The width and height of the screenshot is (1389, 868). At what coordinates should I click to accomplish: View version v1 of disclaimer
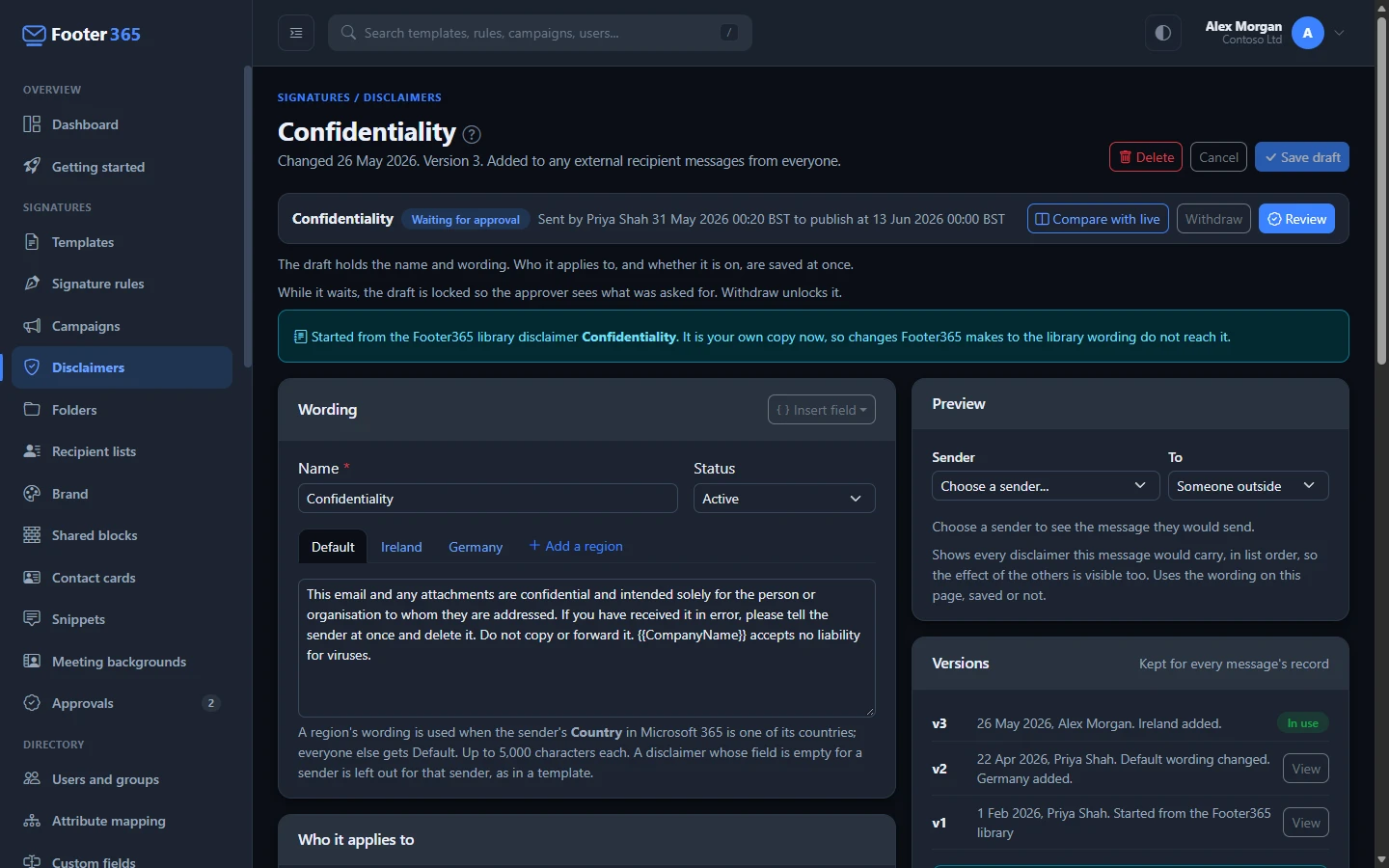tap(1306, 823)
